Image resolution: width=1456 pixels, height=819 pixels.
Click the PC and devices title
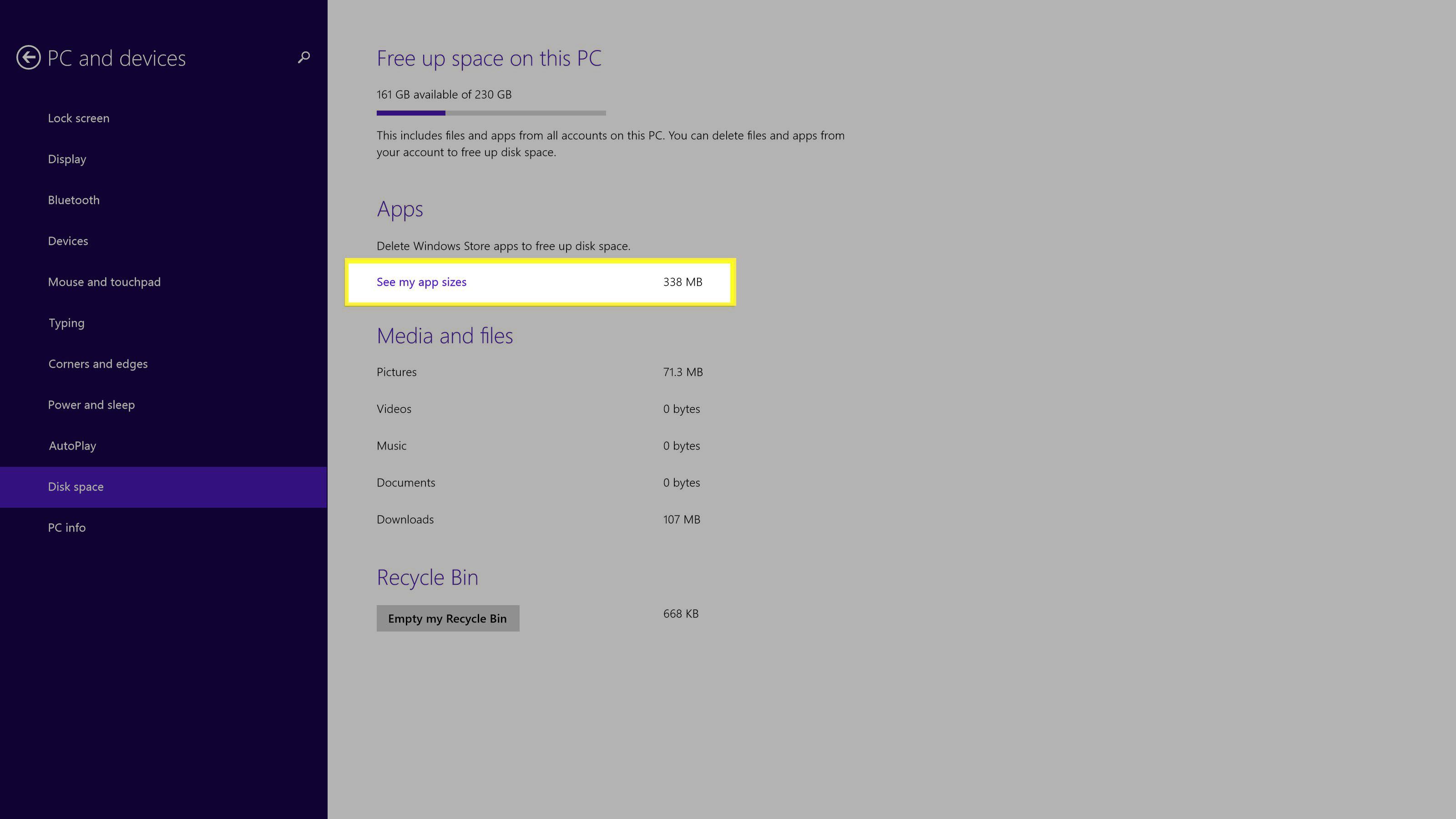116,58
